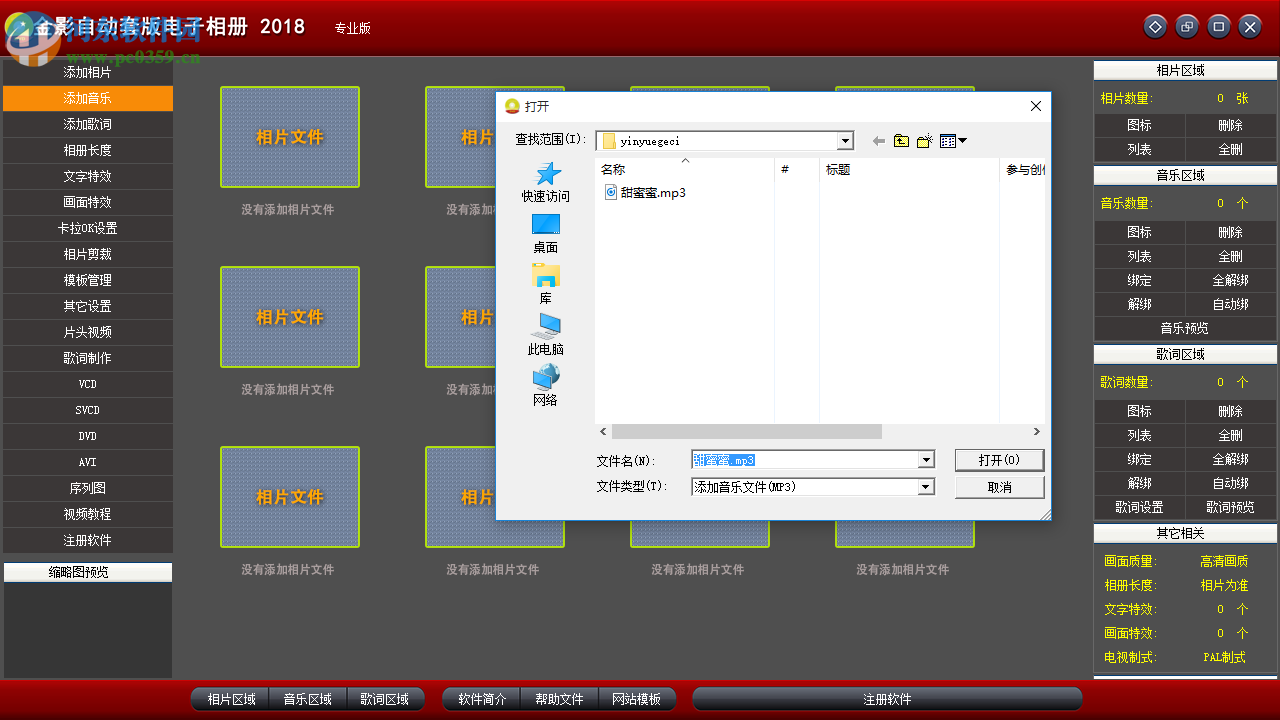Select 此电脑 in the dialog places bar
Image resolution: width=1280 pixels, height=720 pixels.
[x=545, y=336]
